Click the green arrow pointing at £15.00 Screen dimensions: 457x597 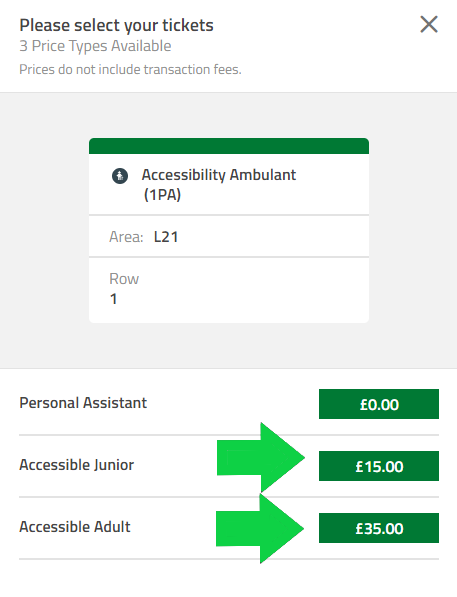pyautogui.click(x=261, y=457)
